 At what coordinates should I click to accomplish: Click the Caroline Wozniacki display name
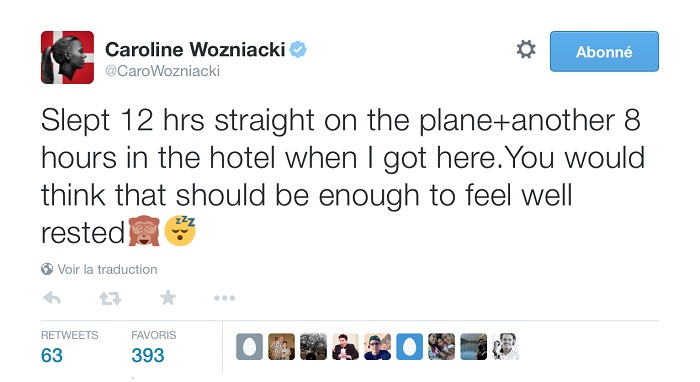pos(195,49)
